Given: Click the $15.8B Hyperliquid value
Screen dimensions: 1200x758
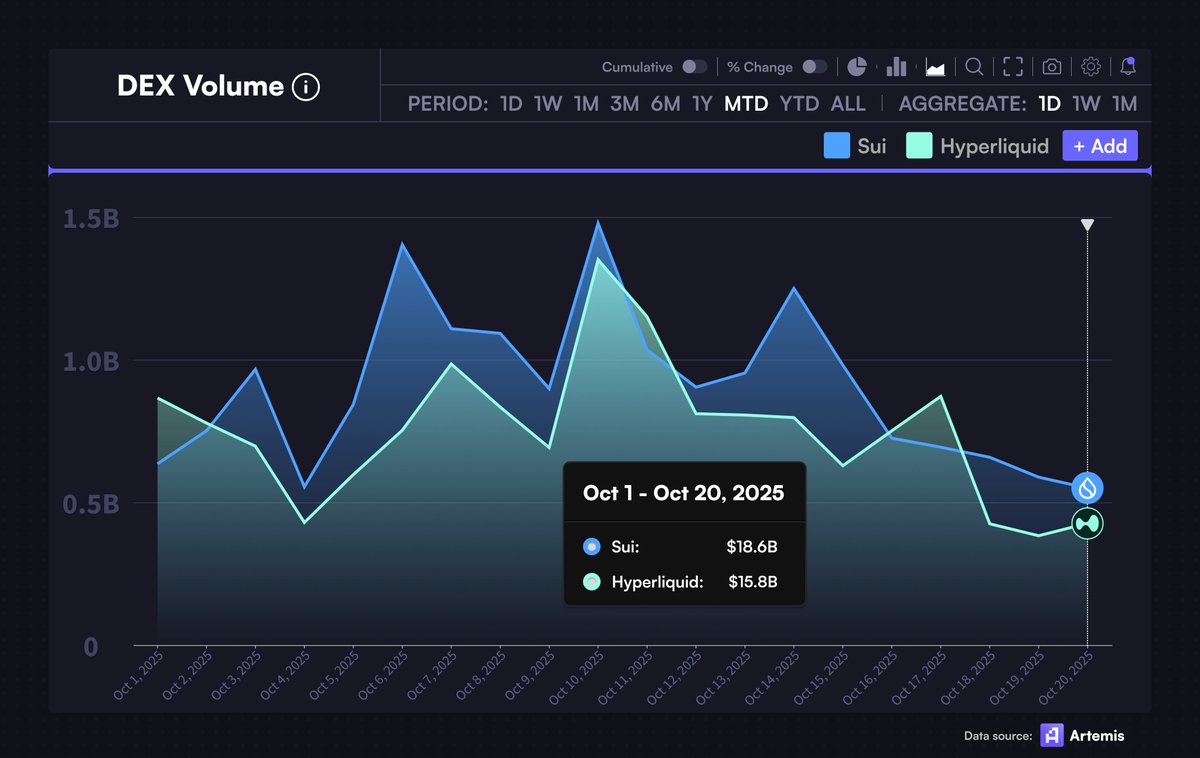Looking at the screenshot, I should coord(752,581).
